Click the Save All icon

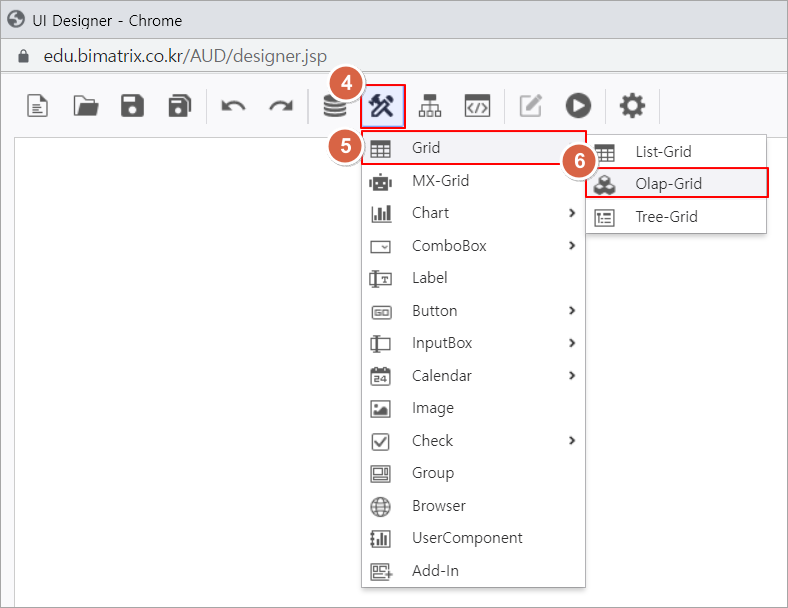click(x=180, y=105)
